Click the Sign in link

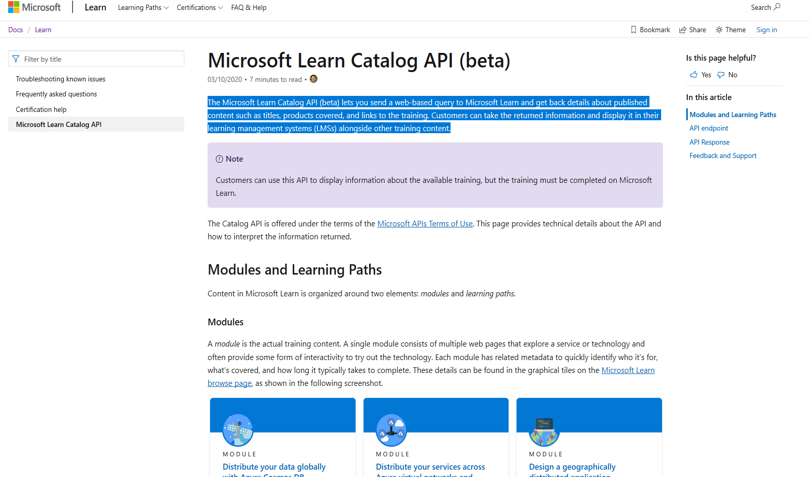[x=767, y=29]
